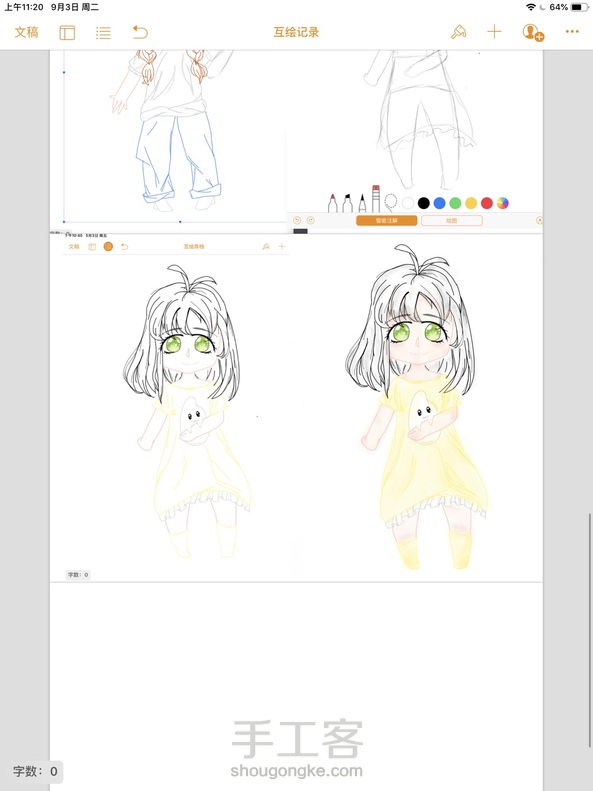
Task: Open the view options sidebar icon
Action: tap(67, 32)
